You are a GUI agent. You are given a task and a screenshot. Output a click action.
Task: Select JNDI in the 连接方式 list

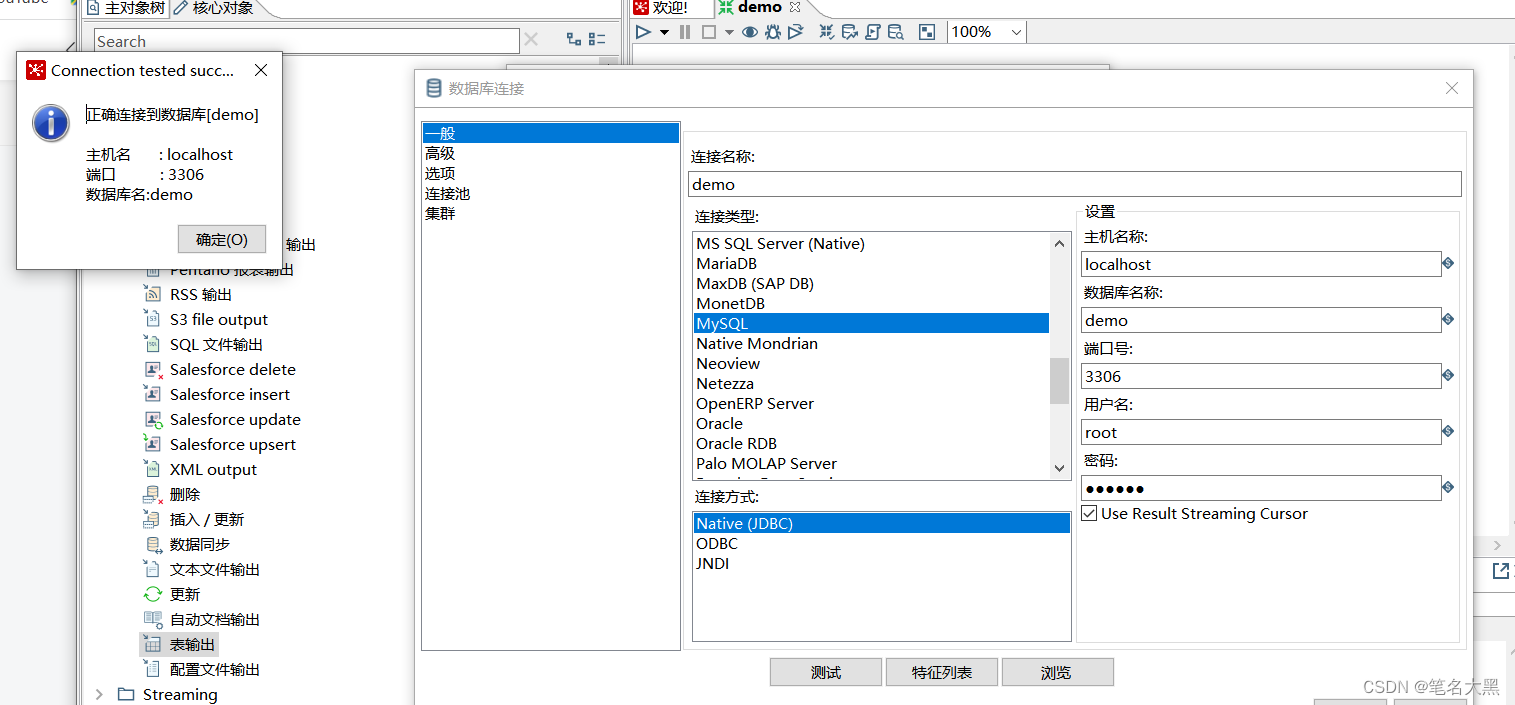(x=713, y=563)
